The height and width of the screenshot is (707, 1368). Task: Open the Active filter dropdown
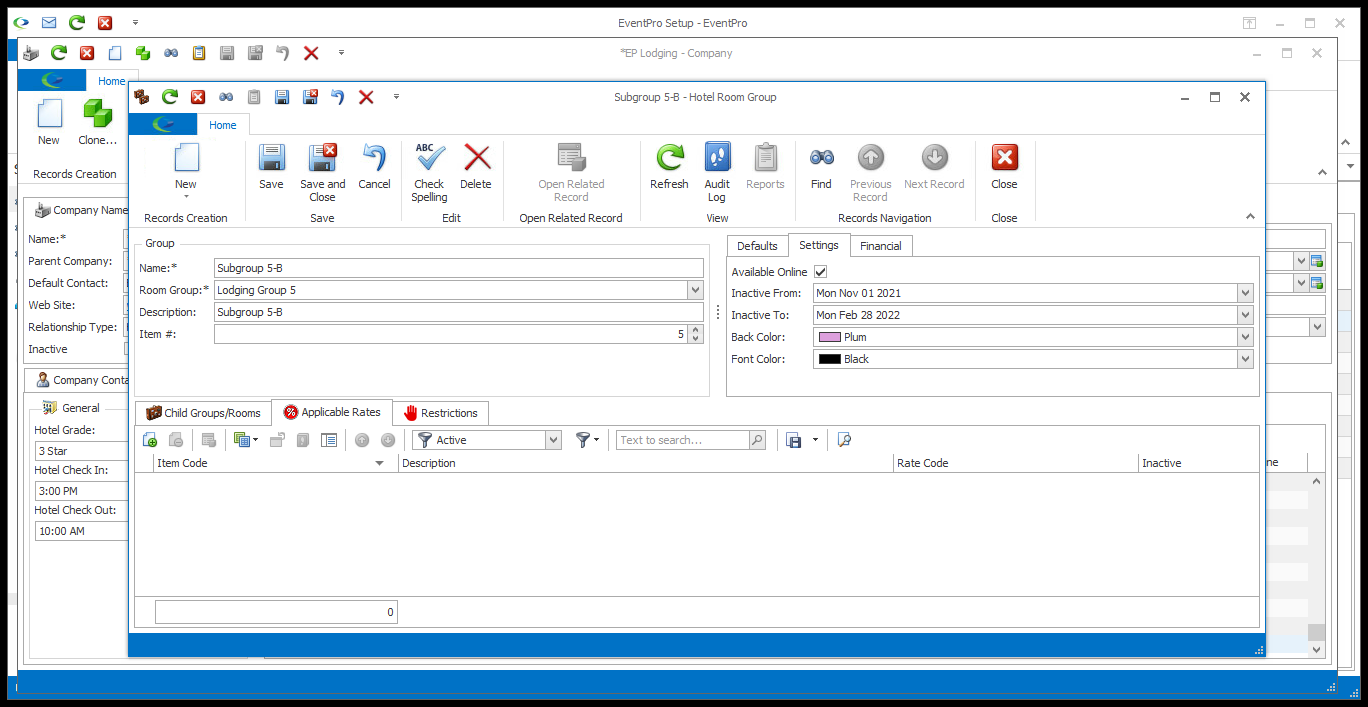coord(553,440)
